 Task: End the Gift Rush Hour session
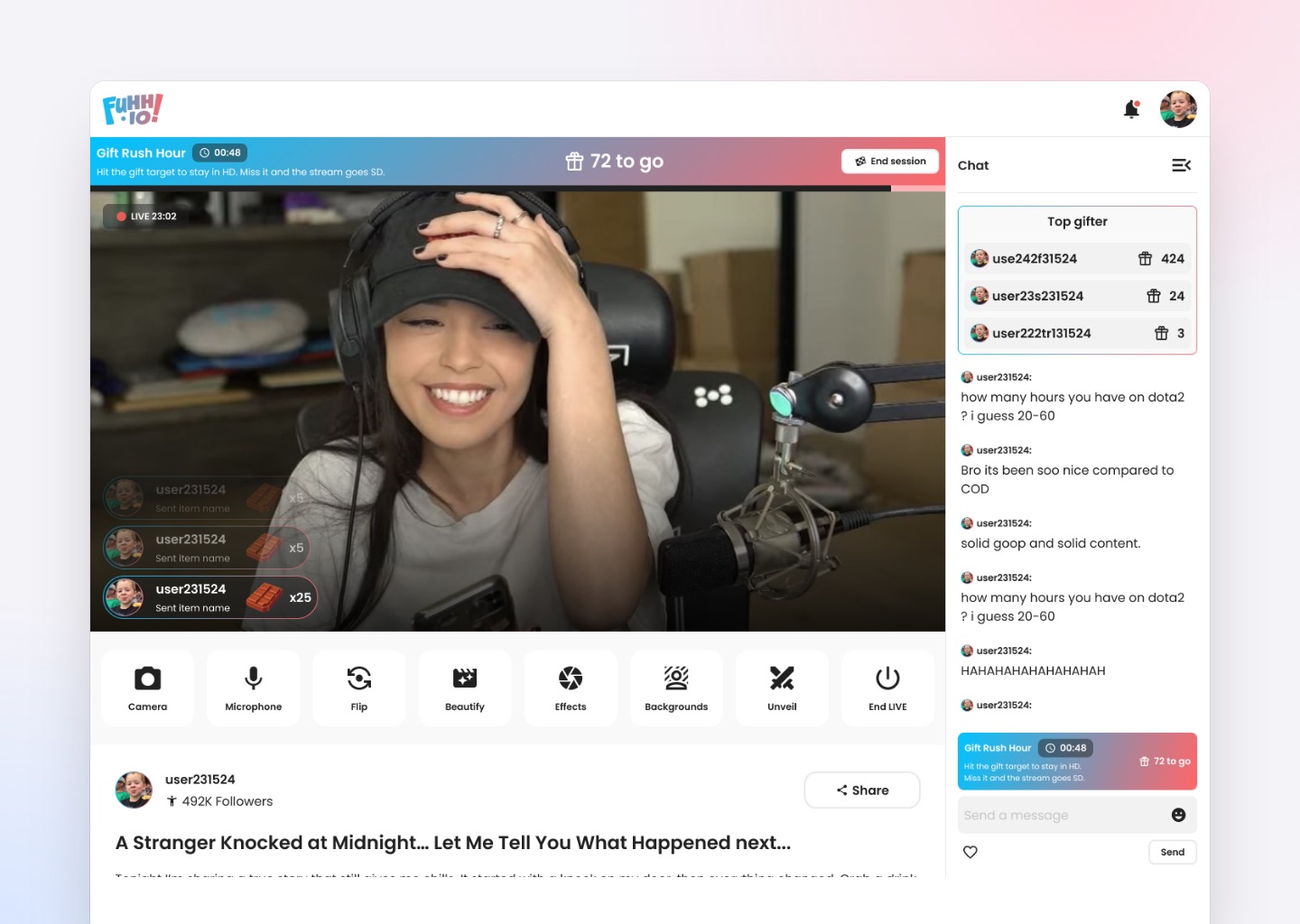tap(891, 162)
